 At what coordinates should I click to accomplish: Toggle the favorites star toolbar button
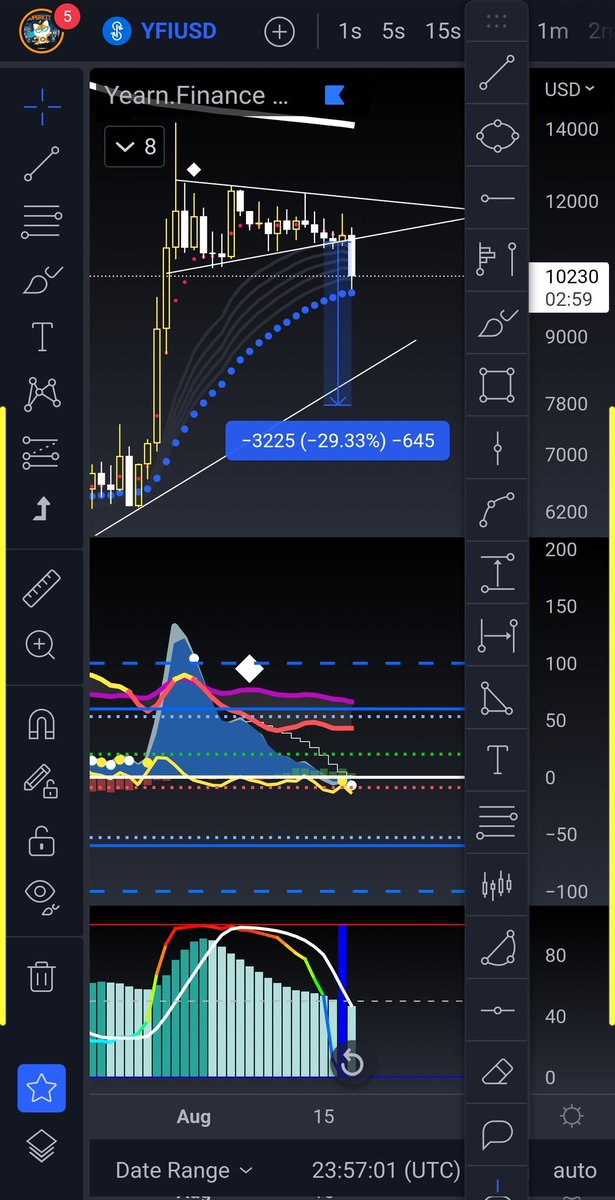42,1089
